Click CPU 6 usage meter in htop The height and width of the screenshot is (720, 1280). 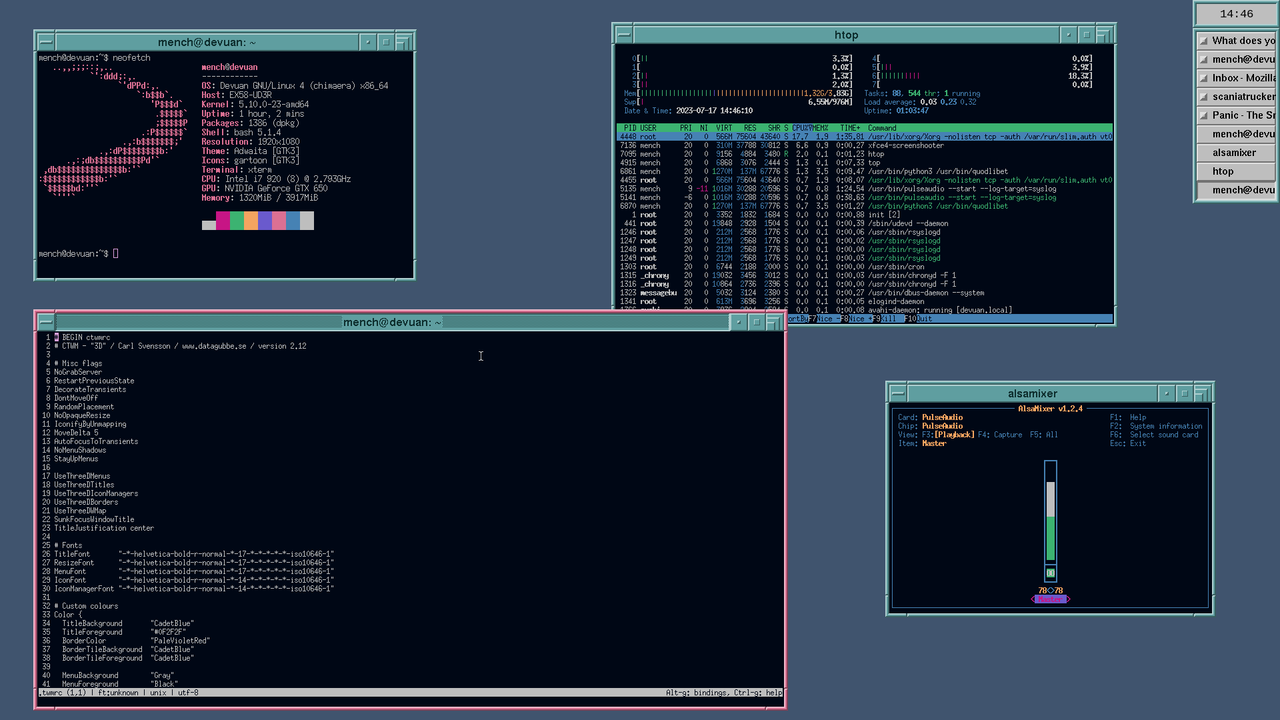pos(982,76)
